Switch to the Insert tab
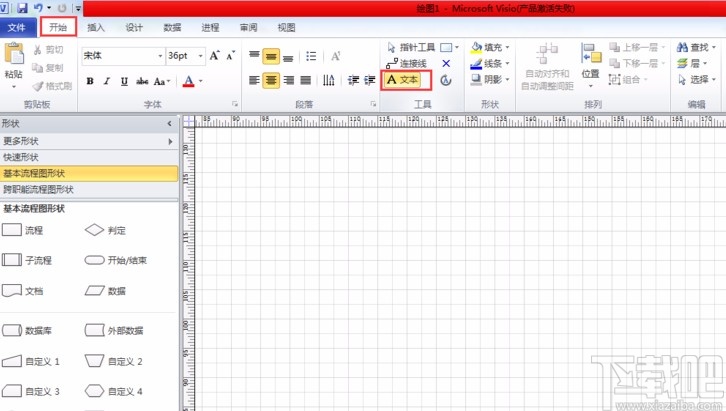Image resolution: width=726 pixels, height=411 pixels. coord(96,27)
